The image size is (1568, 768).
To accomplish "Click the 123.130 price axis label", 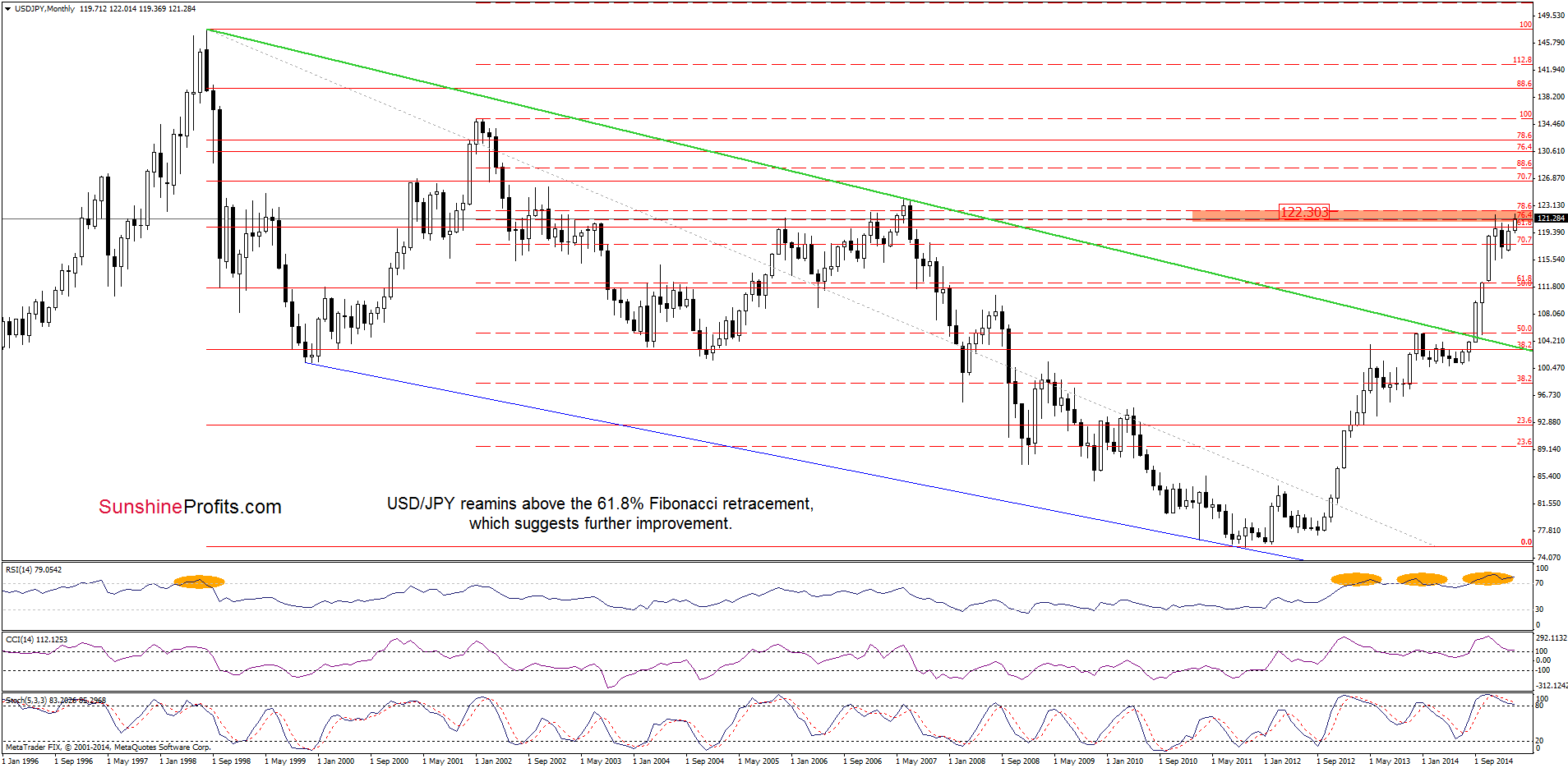I will [x=1551, y=205].
